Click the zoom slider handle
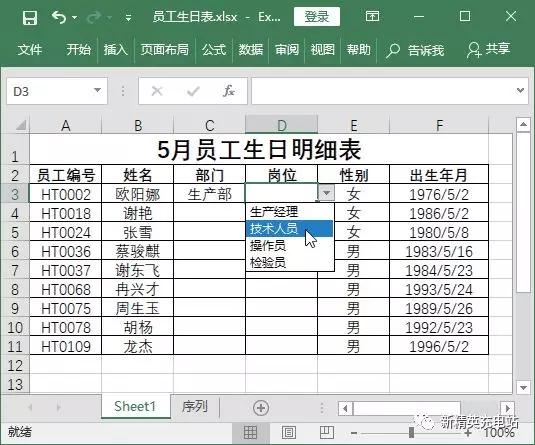This screenshot has width=535, height=445. [411, 433]
